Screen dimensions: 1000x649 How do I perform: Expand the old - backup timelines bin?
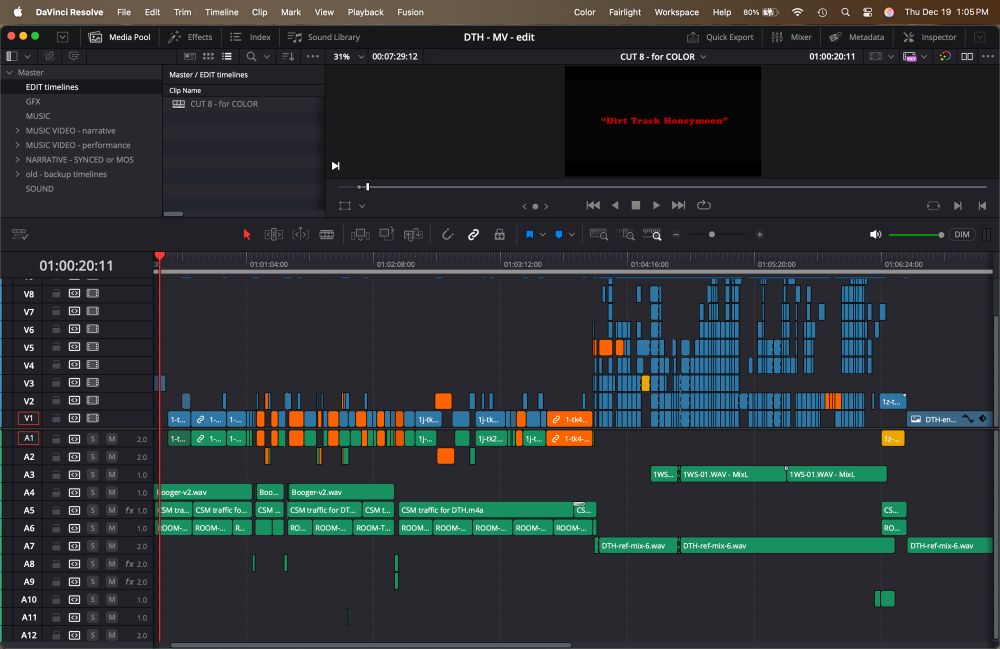17,174
